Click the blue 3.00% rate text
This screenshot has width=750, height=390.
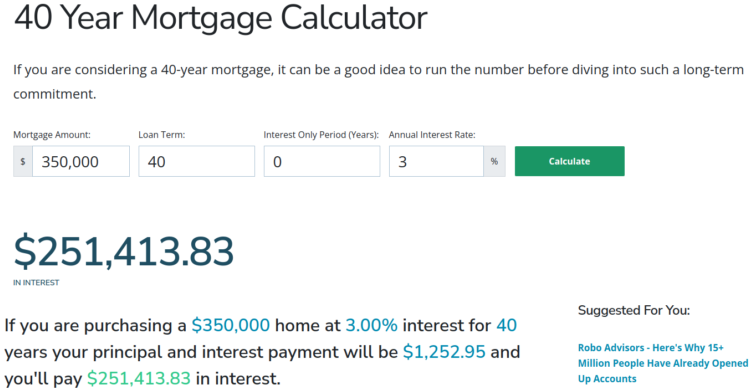(x=371, y=325)
